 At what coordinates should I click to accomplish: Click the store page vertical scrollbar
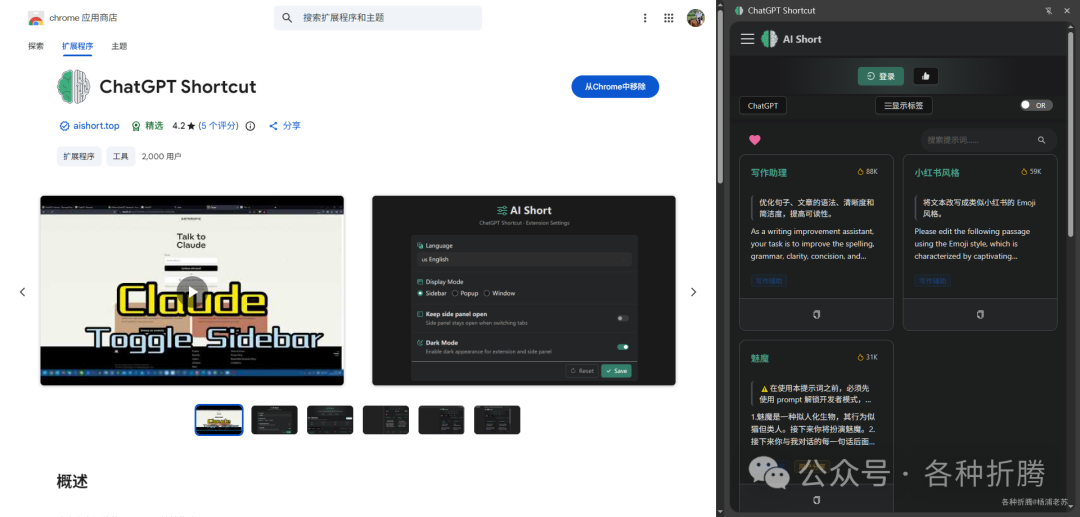[720, 96]
